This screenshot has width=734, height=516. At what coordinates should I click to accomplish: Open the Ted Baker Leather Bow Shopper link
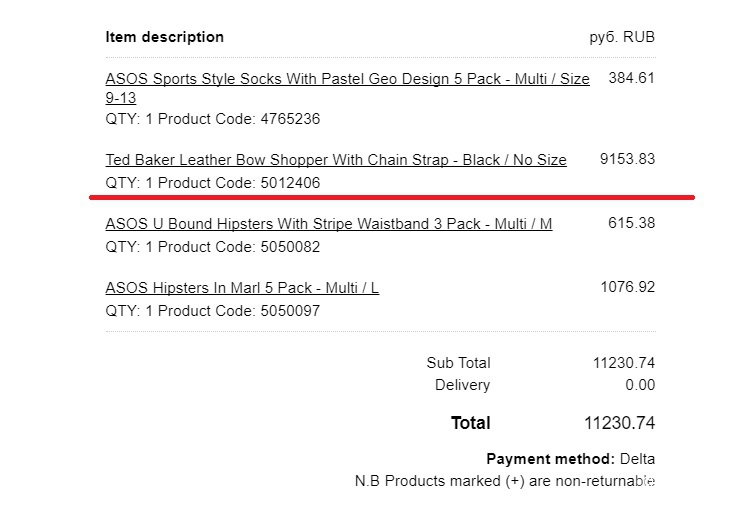(x=336, y=160)
